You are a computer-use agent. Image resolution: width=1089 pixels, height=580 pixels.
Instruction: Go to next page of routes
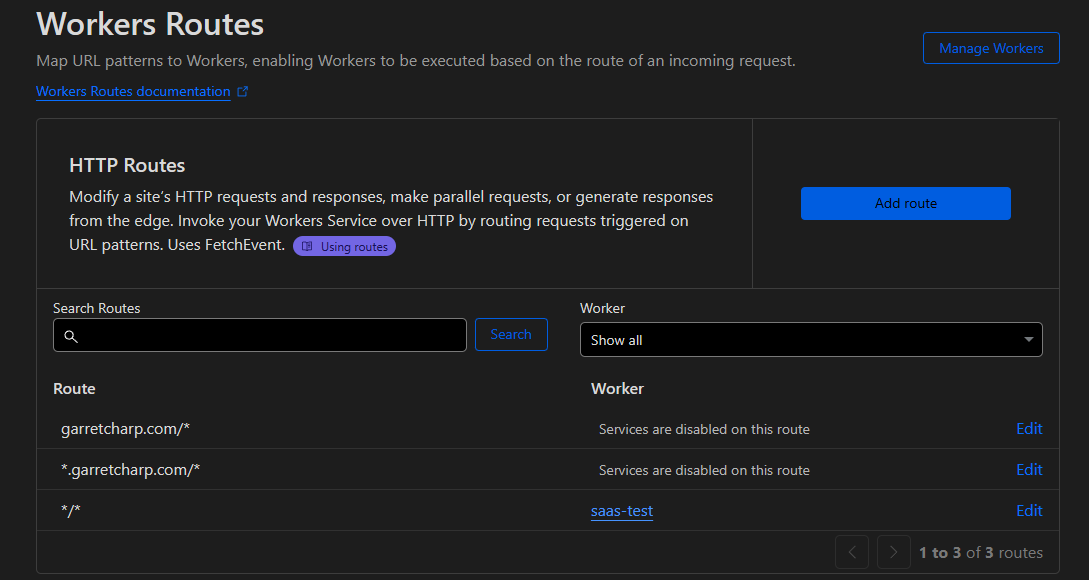(894, 552)
